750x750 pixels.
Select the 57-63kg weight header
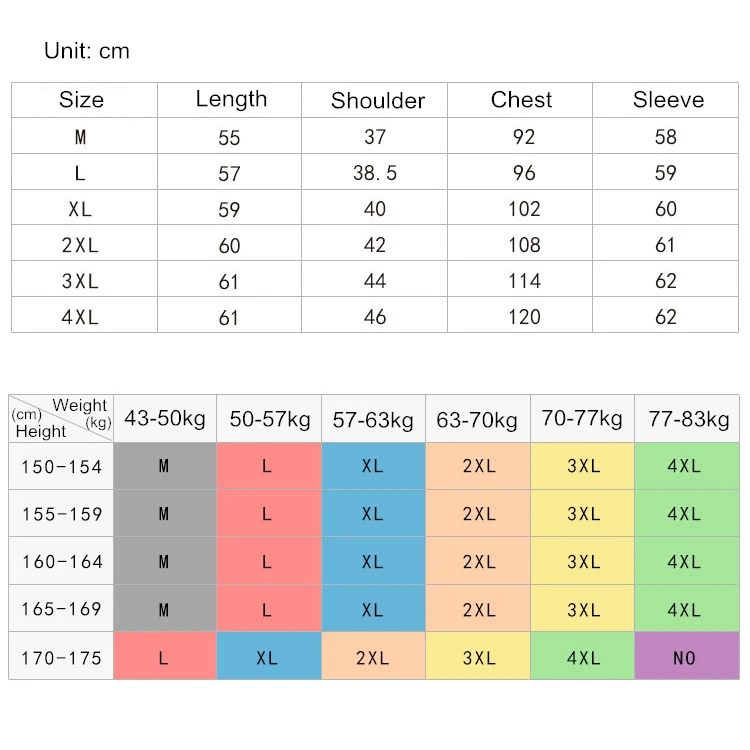tap(374, 419)
